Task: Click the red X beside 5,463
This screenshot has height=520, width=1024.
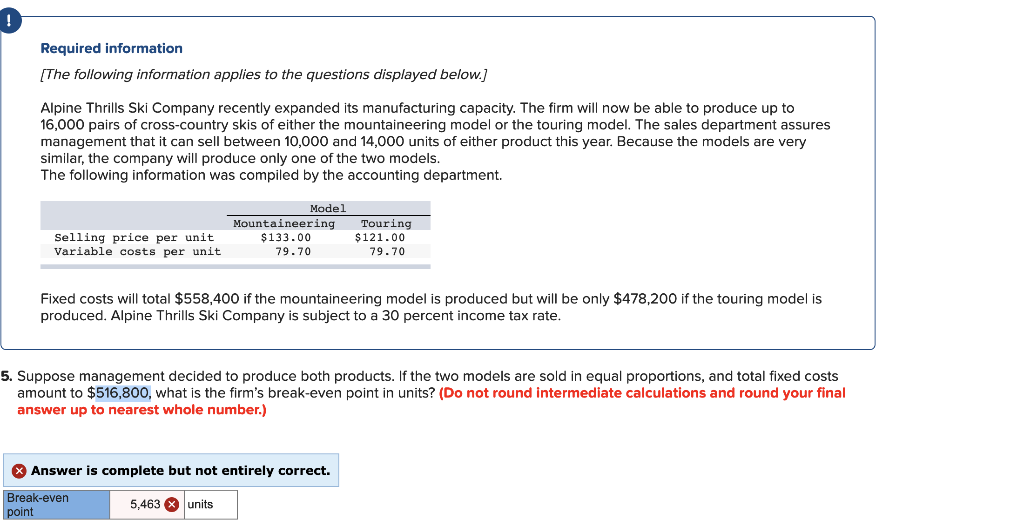Action: [x=171, y=504]
